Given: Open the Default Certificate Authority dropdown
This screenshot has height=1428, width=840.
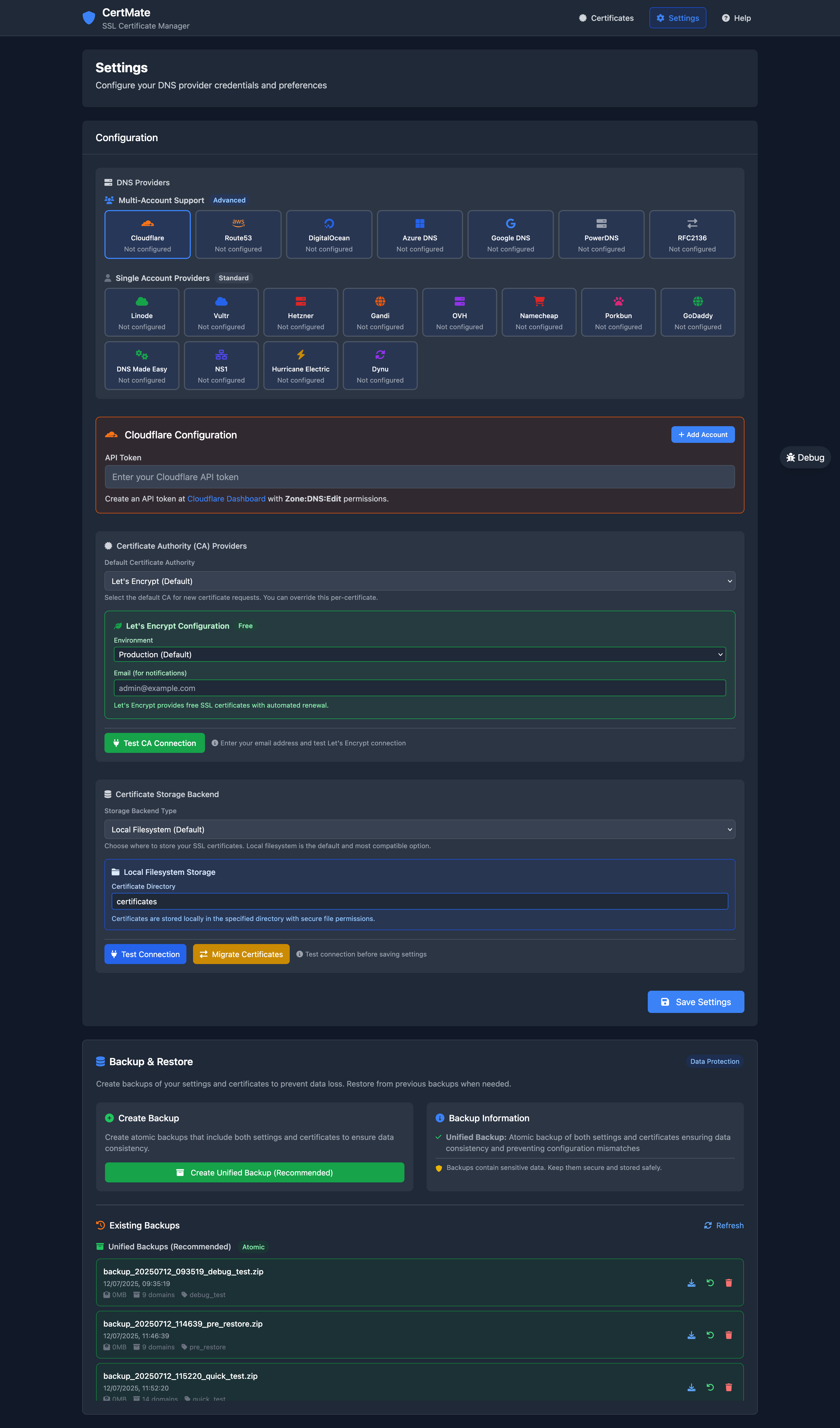Looking at the screenshot, I should tap(419, 581).
